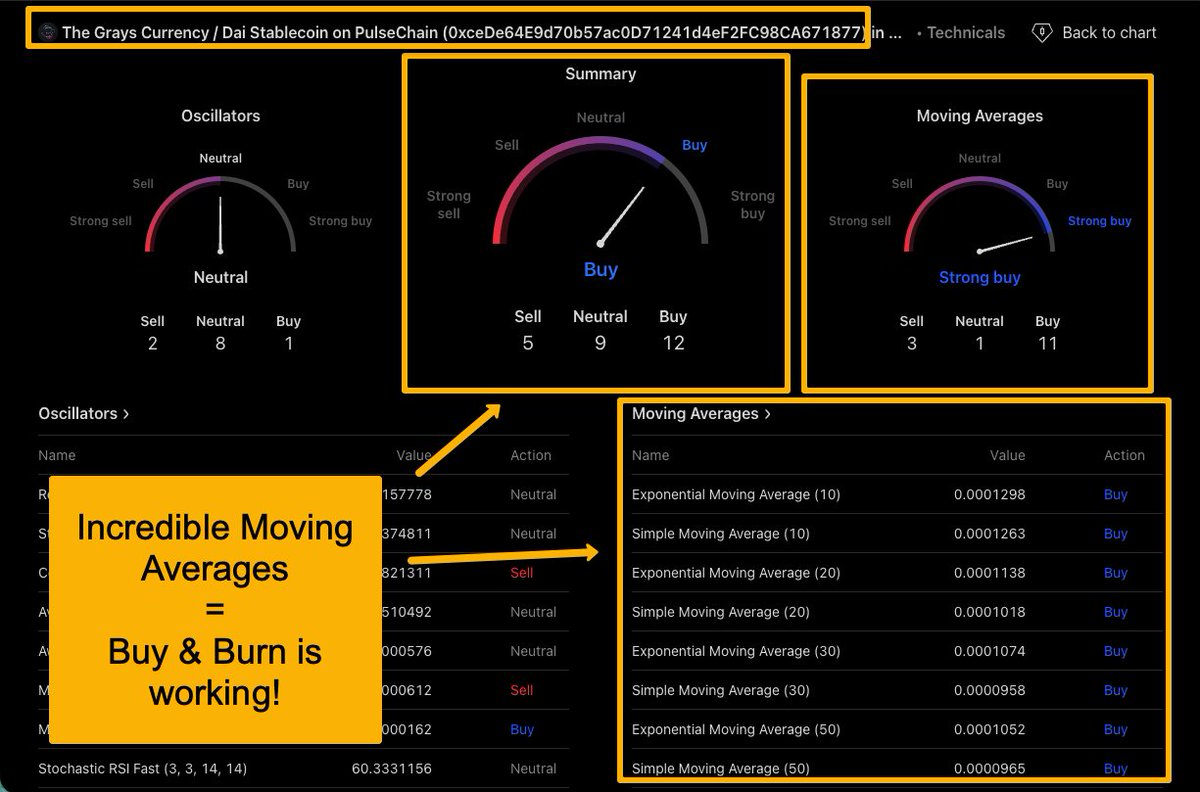Click the Strong buy label on Summary gauge
1200x792 pixels.
click(x=752, y=204)
